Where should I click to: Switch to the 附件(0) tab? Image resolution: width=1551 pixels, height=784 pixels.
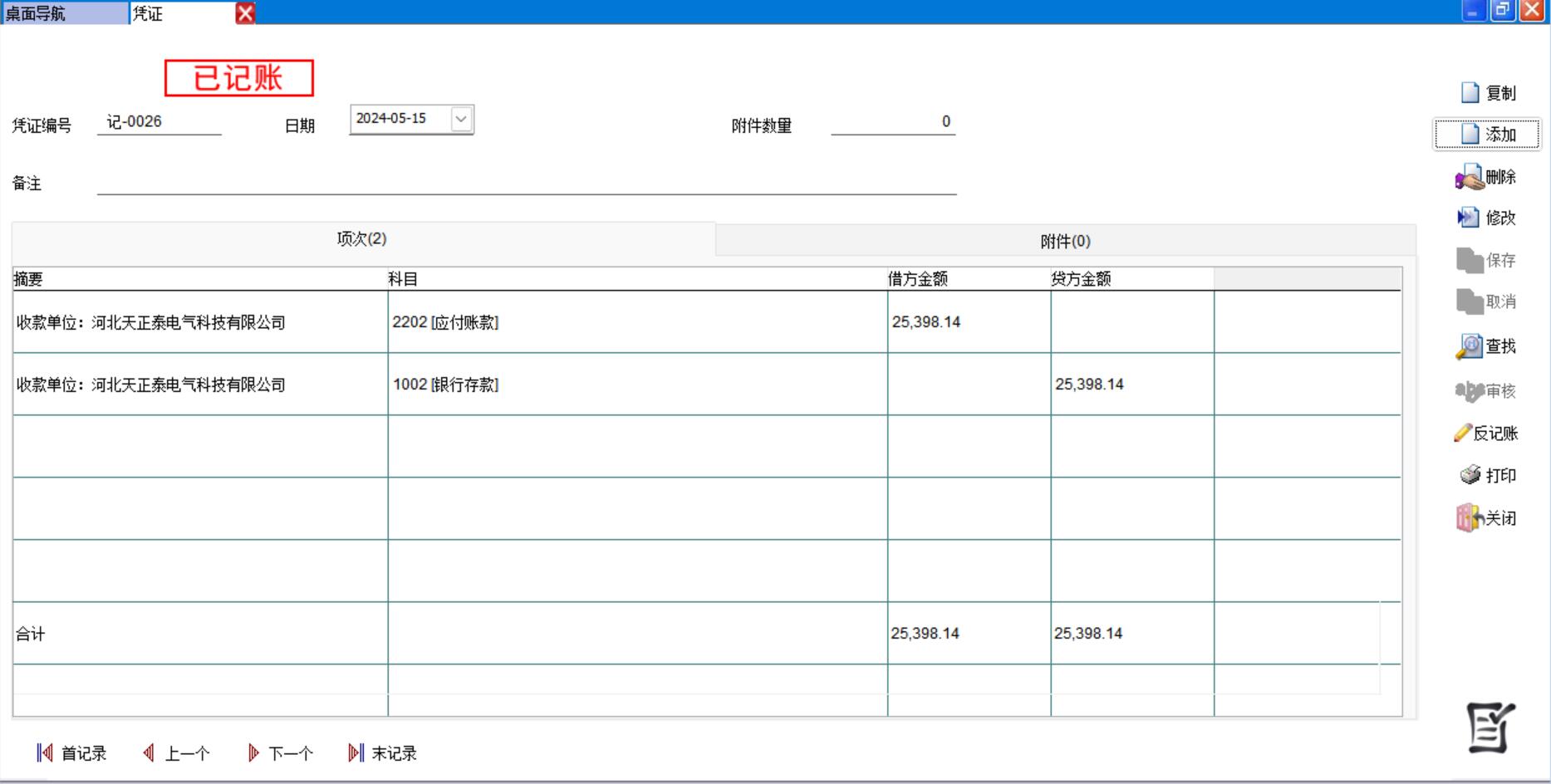point(1065,241)
